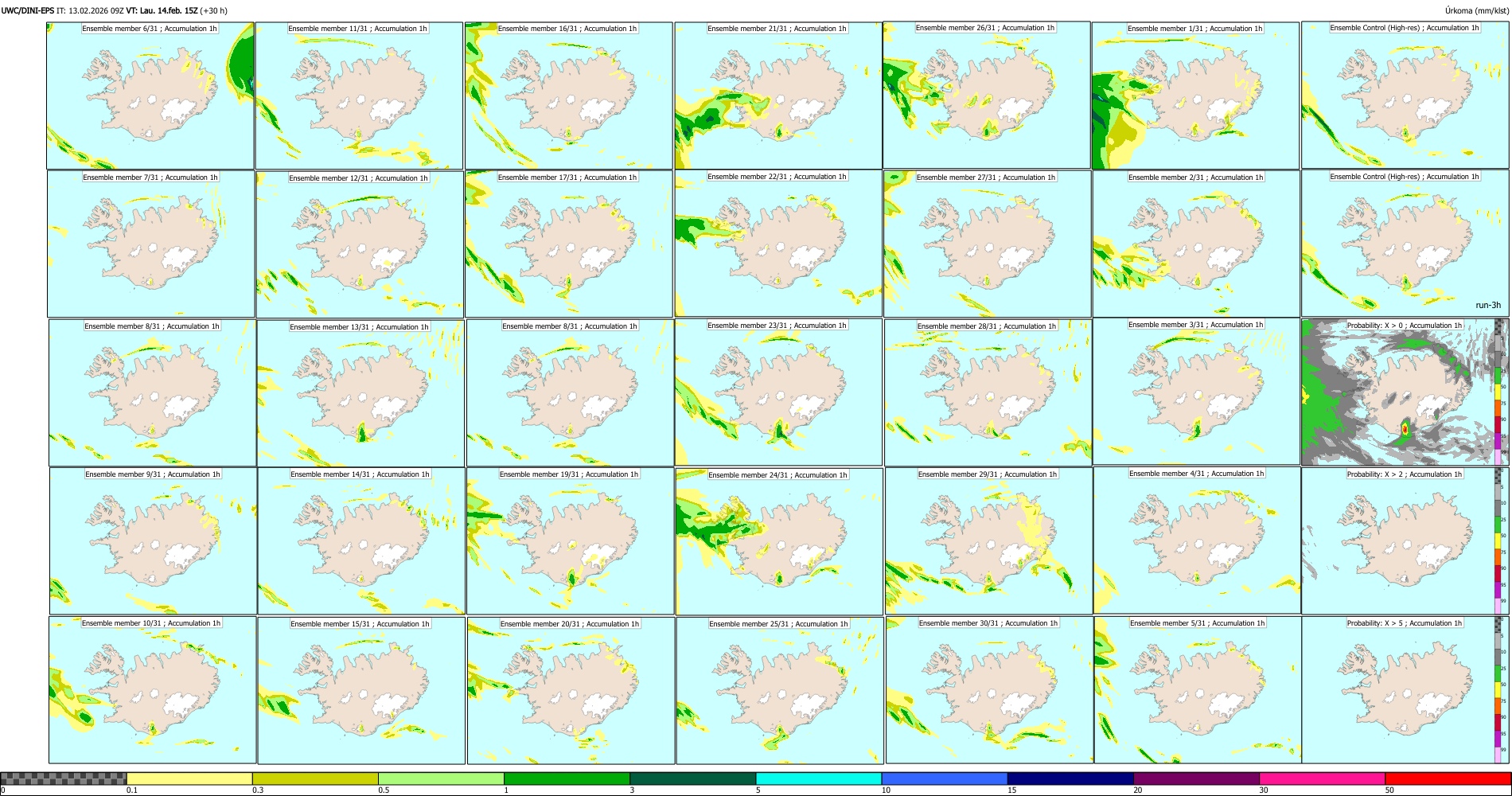Click the Ensemble member 2/31 map

click(1196, 244)
